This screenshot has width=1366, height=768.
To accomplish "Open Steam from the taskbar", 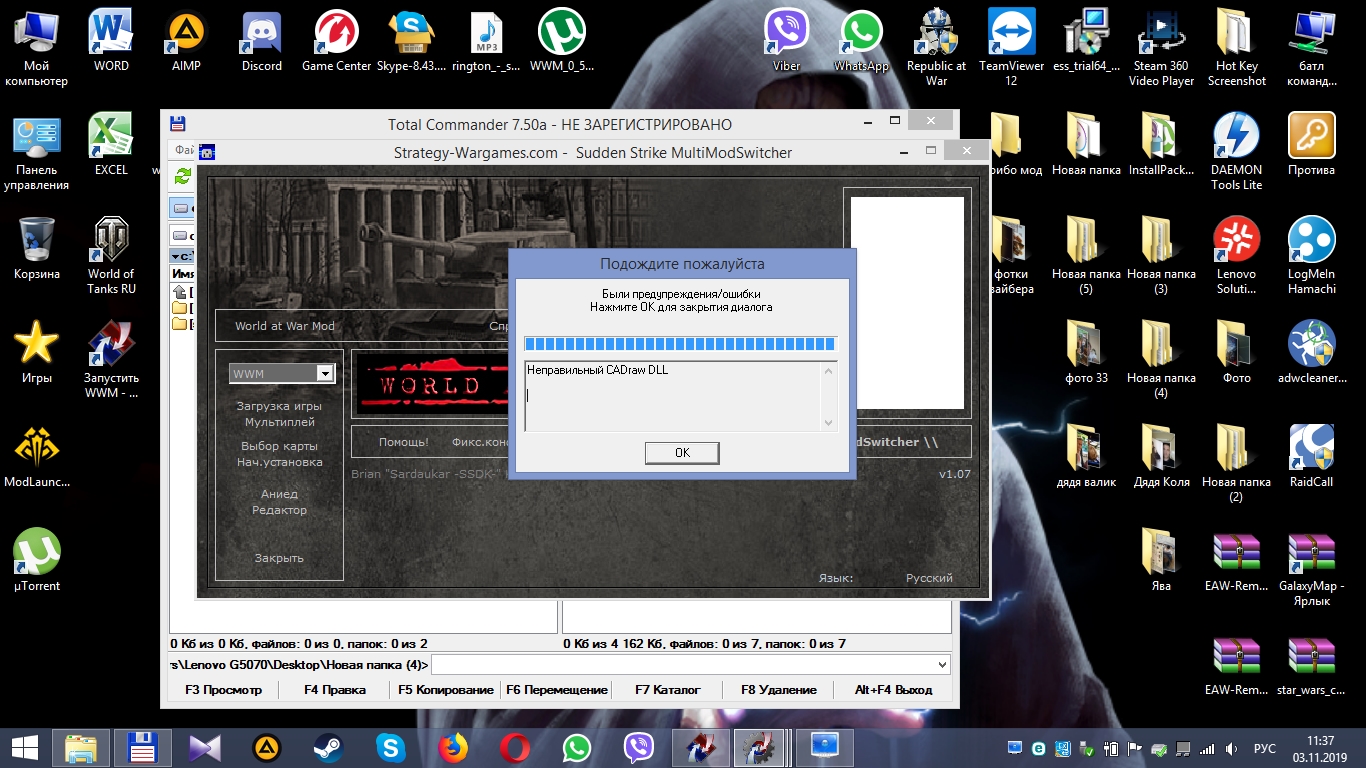I will tap(328, 748).
